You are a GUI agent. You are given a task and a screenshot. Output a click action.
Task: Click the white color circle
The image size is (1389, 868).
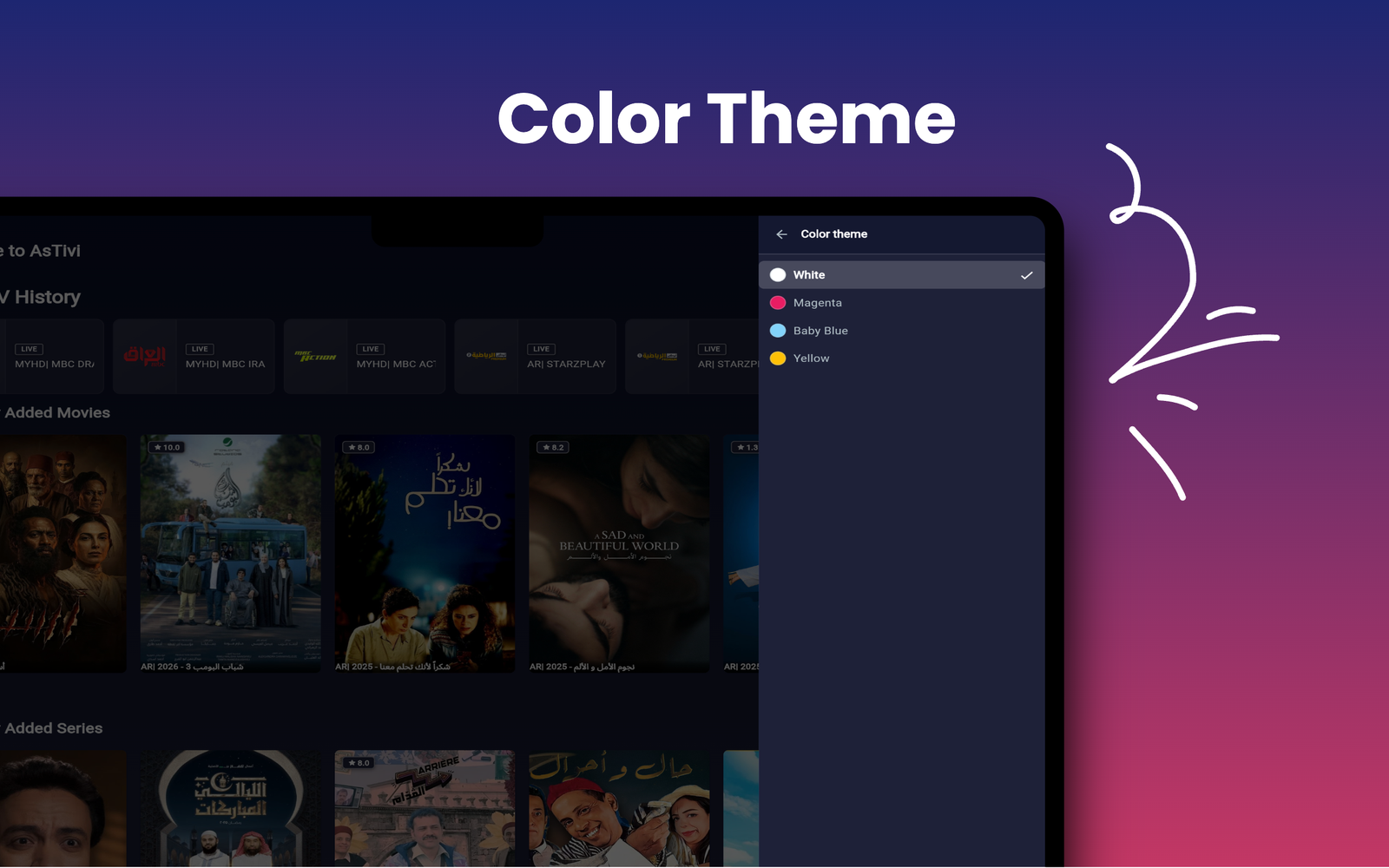click(x=778, y=275)
